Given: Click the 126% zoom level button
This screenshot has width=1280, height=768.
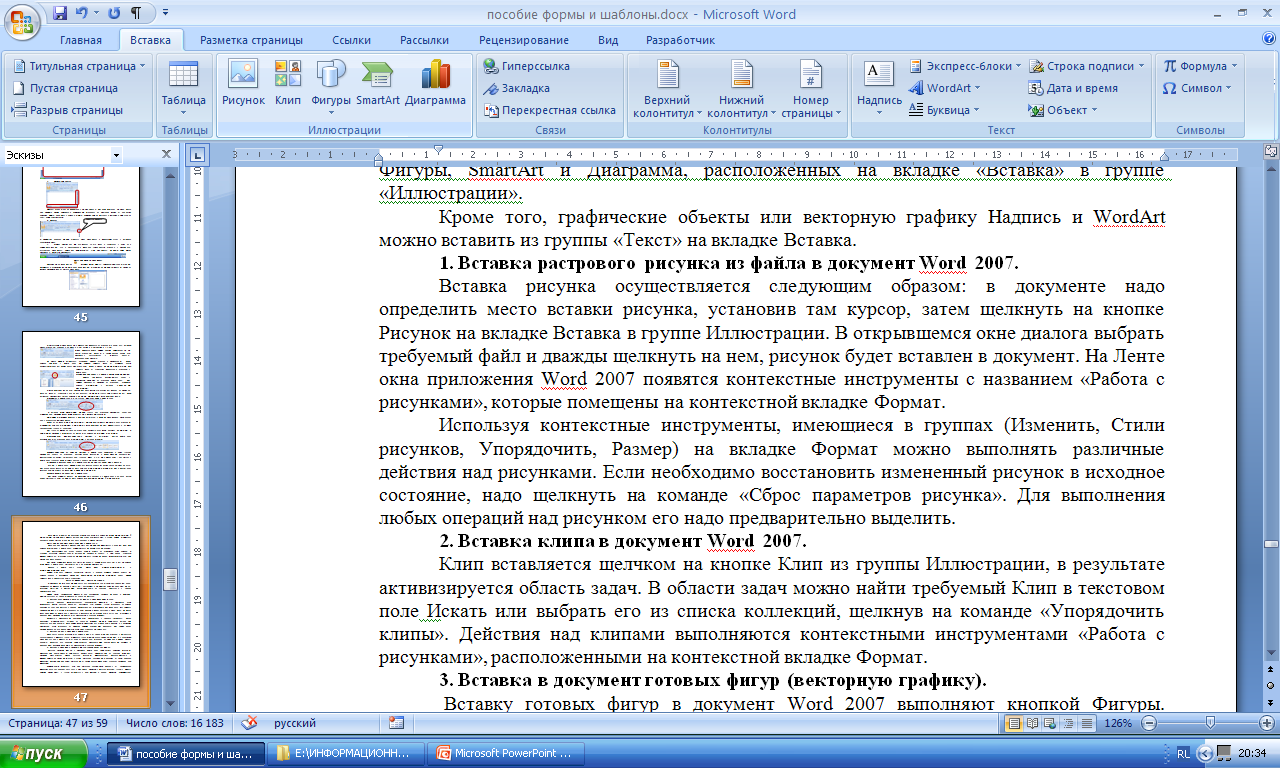Looking at the screenshot, I should [1118, 723].
